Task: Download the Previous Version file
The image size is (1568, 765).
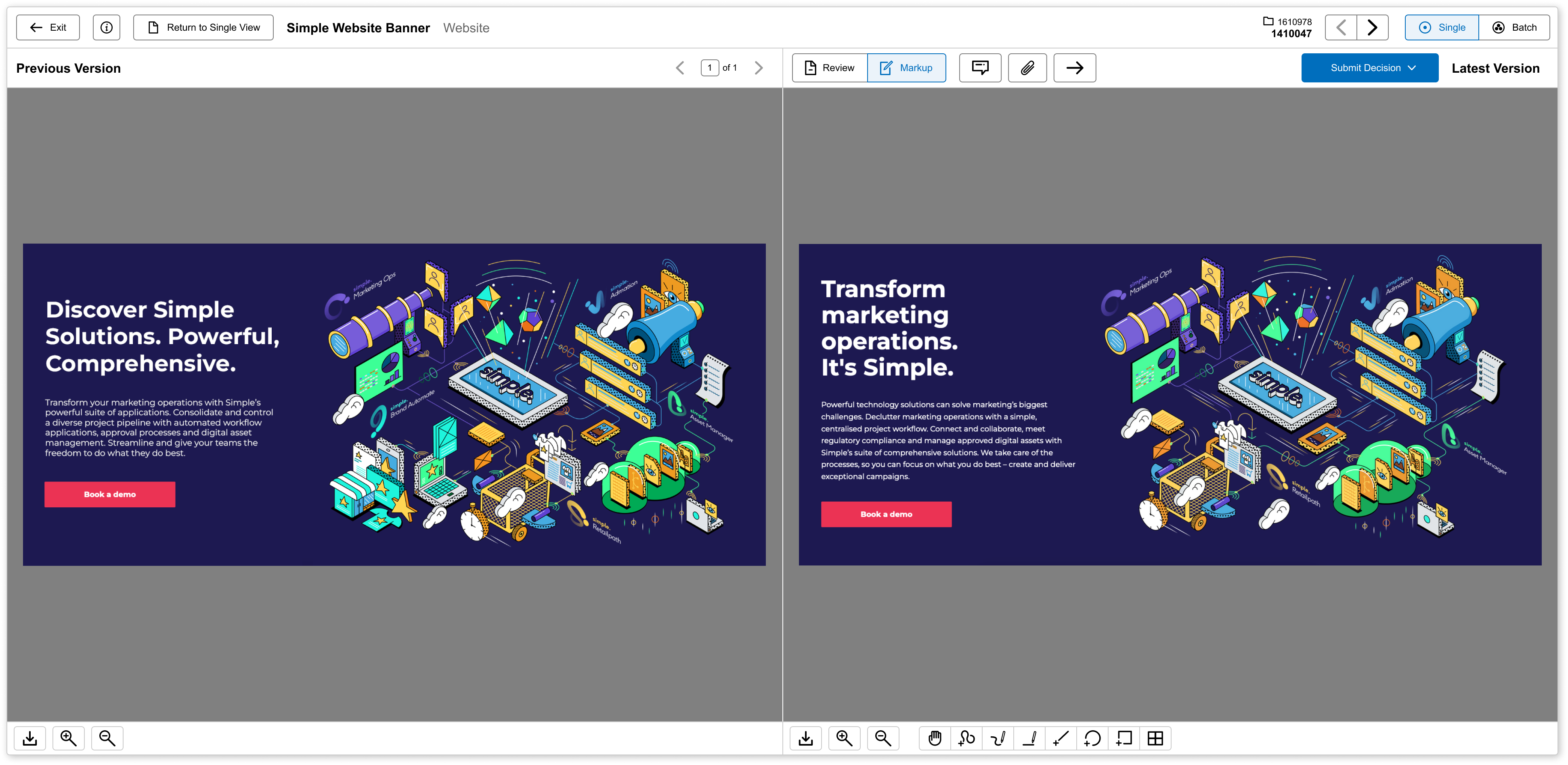Action: coord(30,738)
